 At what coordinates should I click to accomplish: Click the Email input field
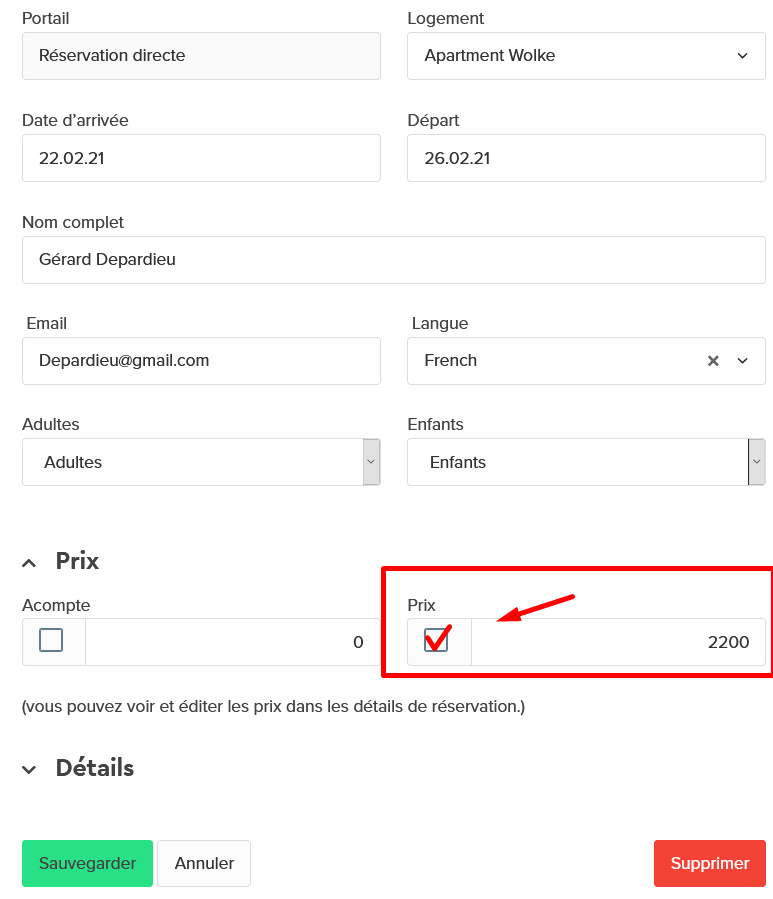[x=201, y=361]
